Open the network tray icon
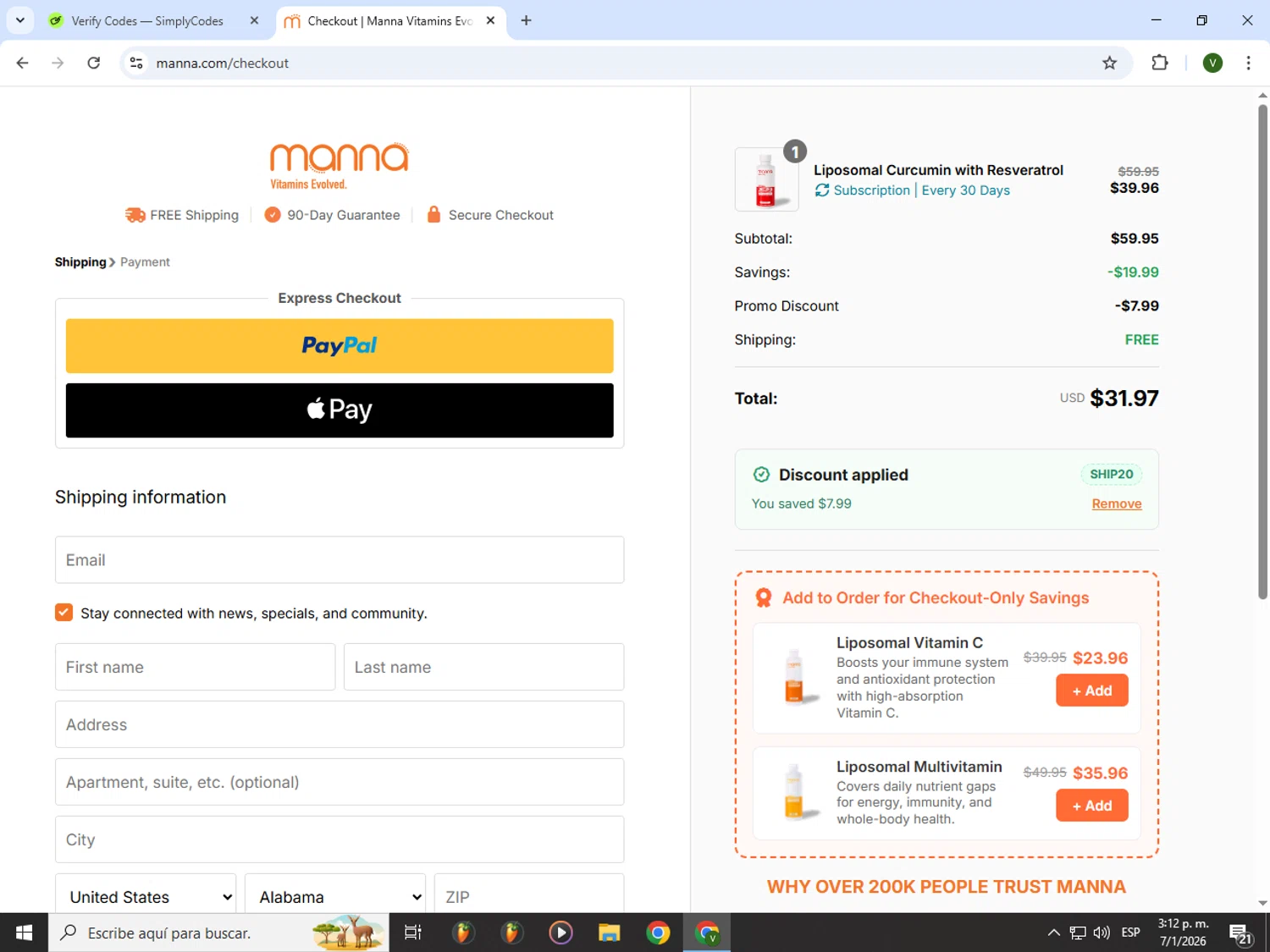The image size is (1270, 952). coord(1078,933)
